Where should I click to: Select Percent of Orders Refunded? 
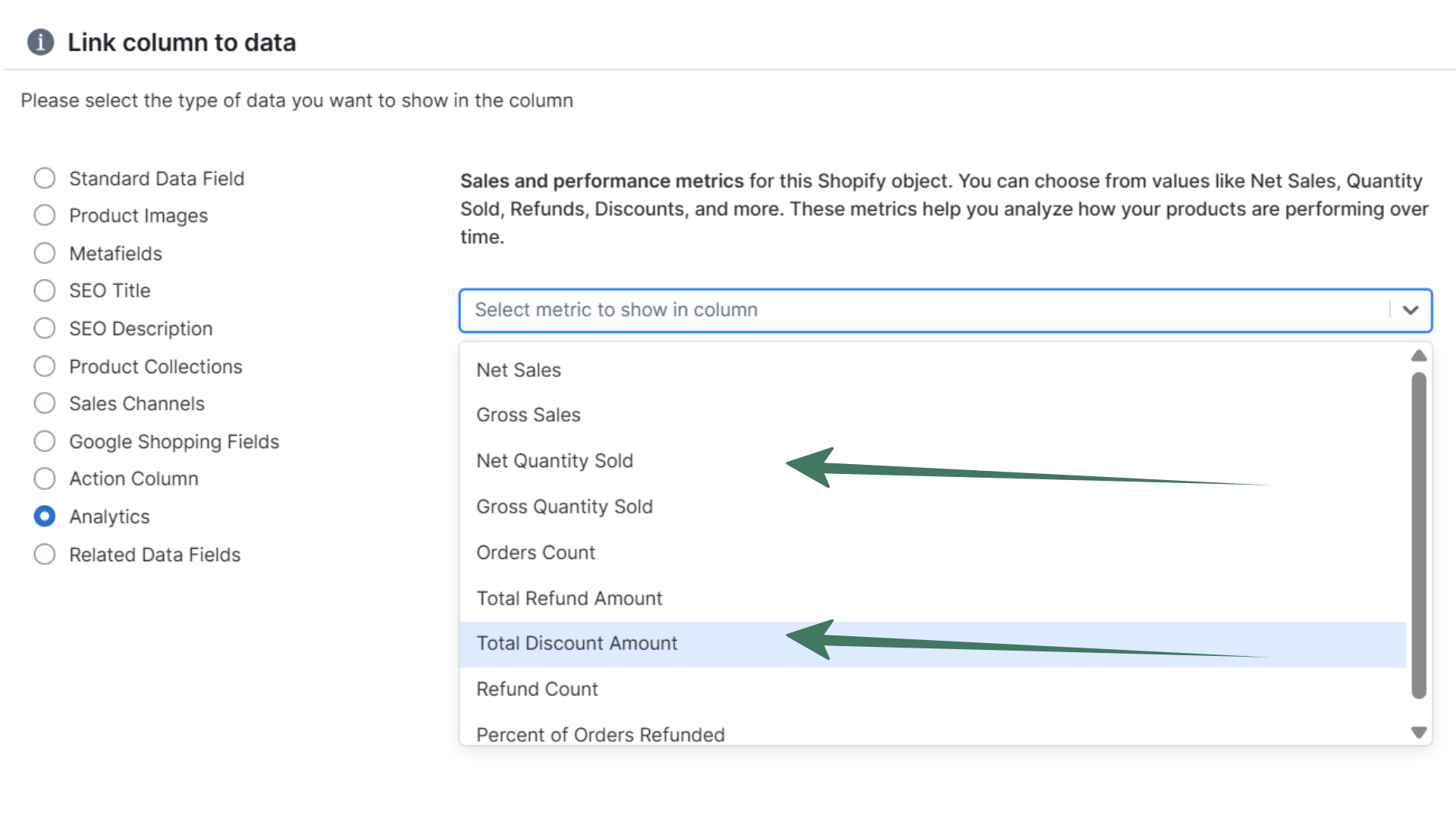coord(601,733)
